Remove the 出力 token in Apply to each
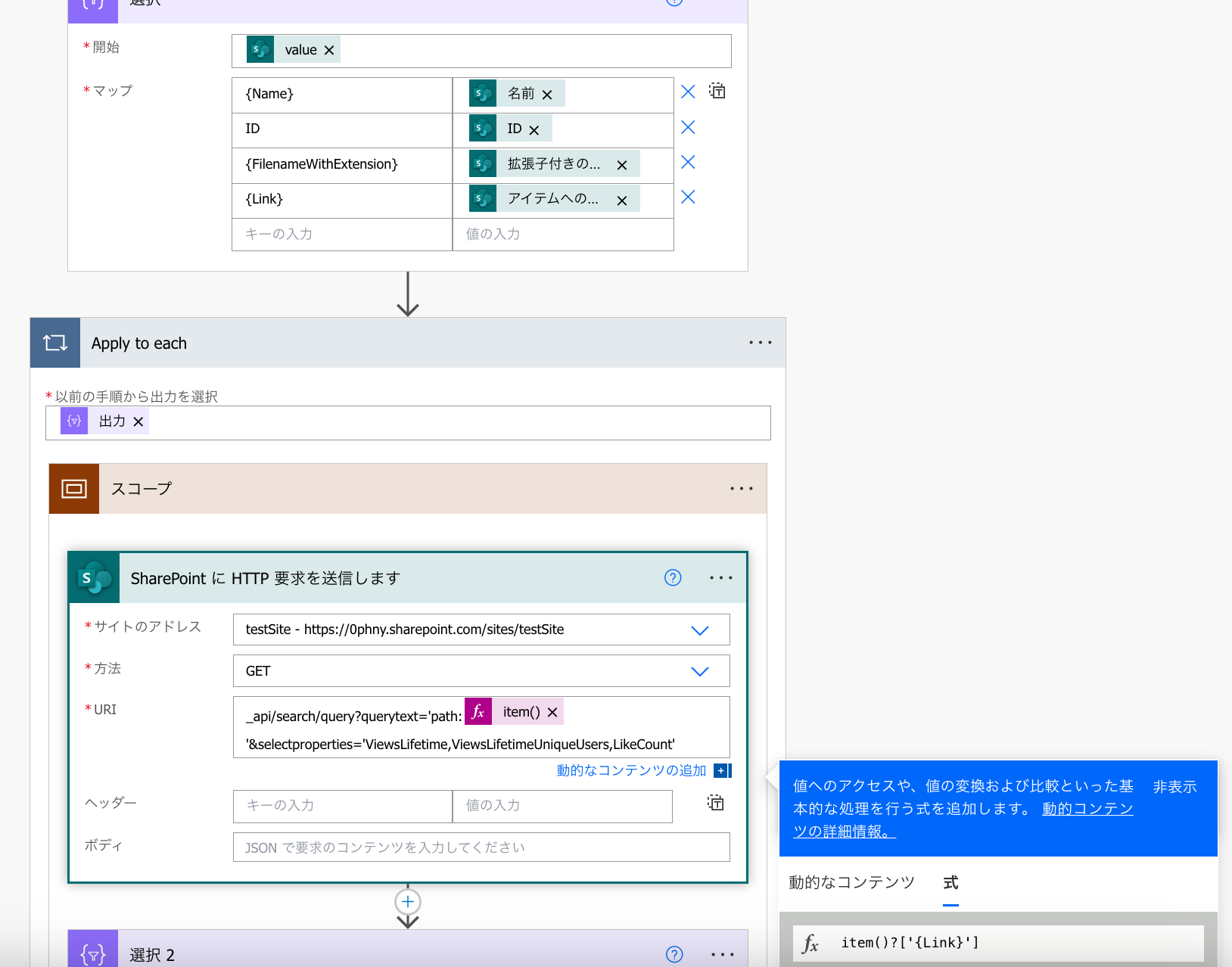The width and height of the screenshot is (1232, 967). click(x=138, y=421)
